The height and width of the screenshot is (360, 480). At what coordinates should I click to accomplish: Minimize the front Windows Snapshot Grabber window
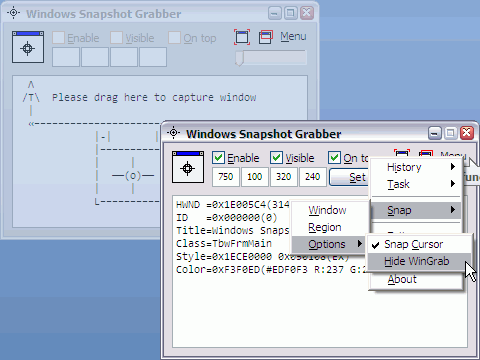(x=435, y=133)
